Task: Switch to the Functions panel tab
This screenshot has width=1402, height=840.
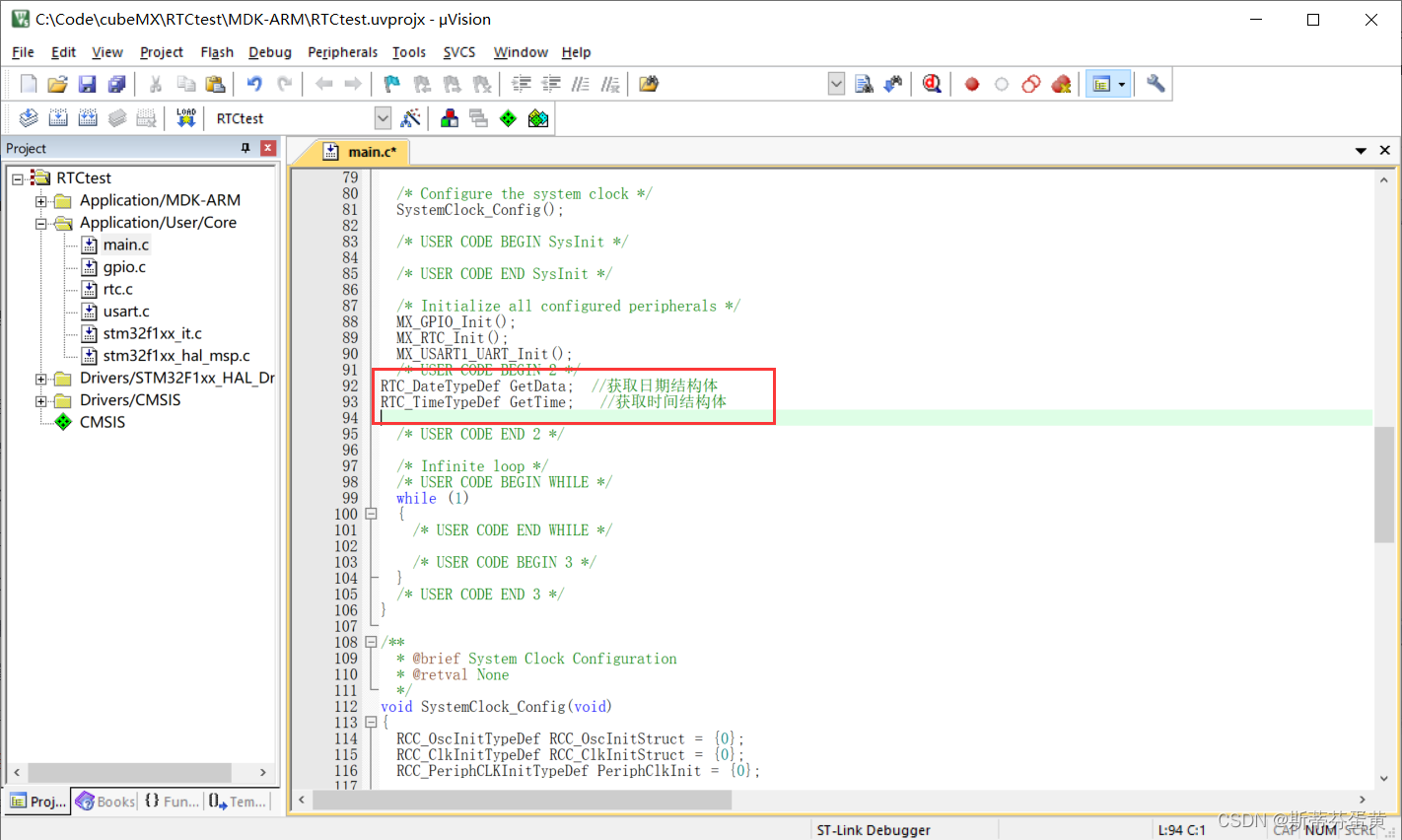Action: tap(172, 802)
